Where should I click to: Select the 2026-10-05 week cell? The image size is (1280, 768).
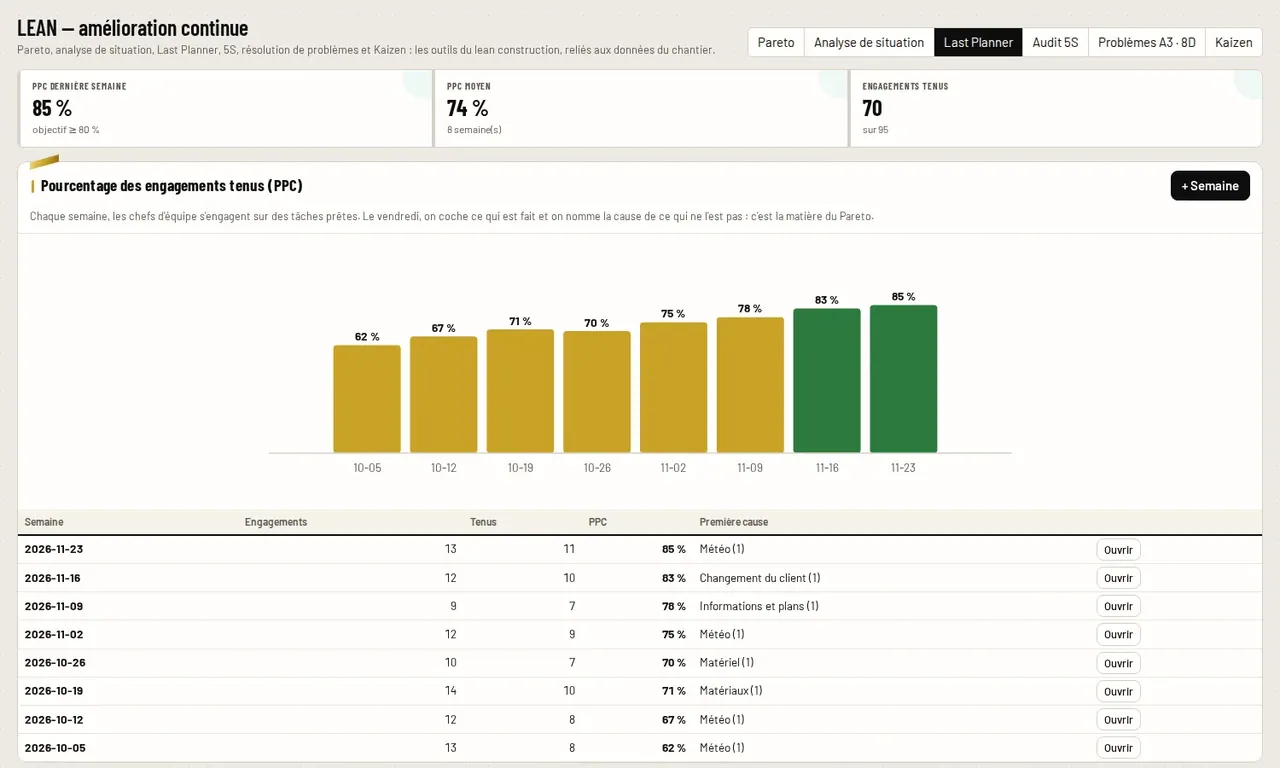pos(54,747)
